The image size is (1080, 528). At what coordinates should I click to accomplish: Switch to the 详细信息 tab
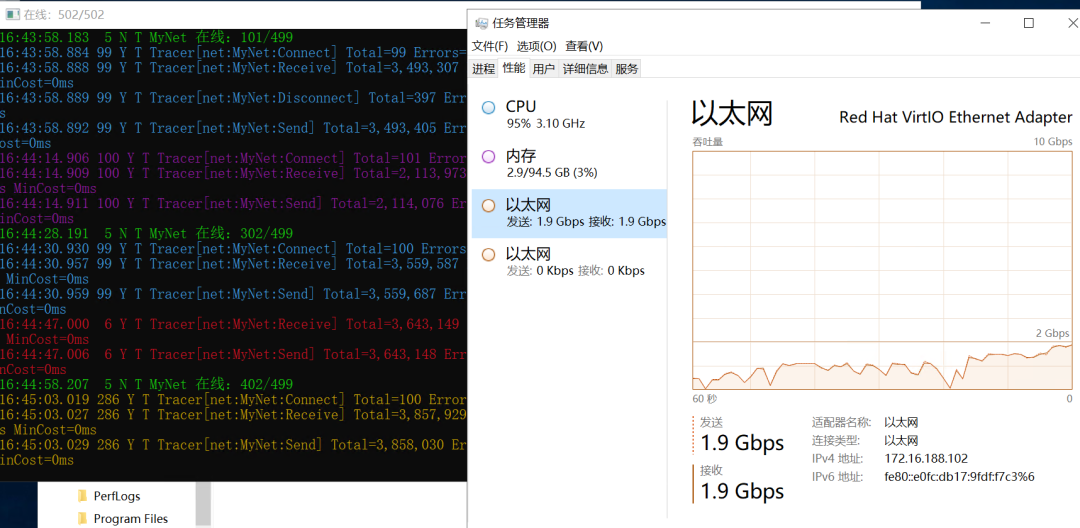click(585, 68)
